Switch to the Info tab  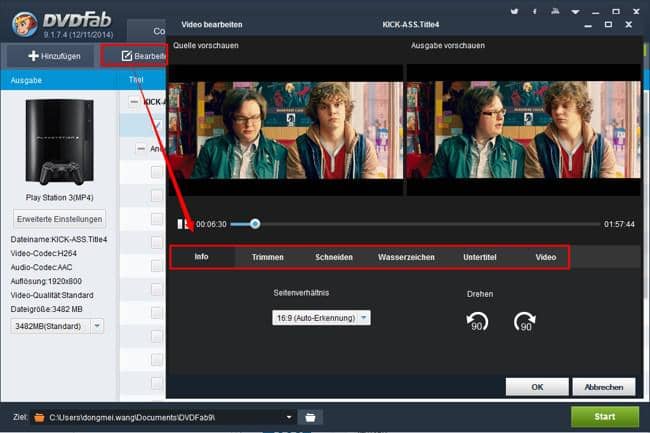click(201, 257)
